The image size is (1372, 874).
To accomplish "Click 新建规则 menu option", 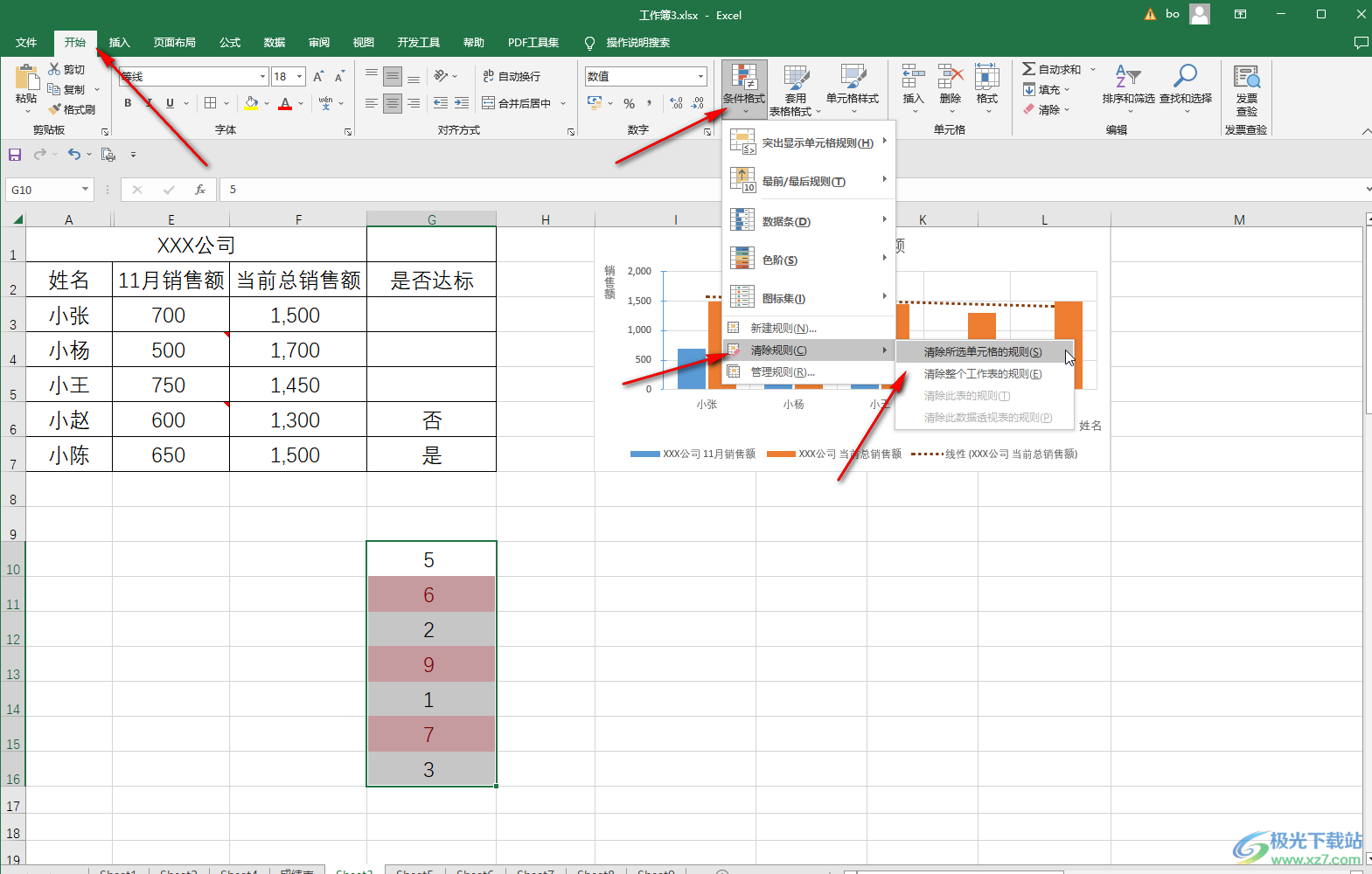I will 809,328.
